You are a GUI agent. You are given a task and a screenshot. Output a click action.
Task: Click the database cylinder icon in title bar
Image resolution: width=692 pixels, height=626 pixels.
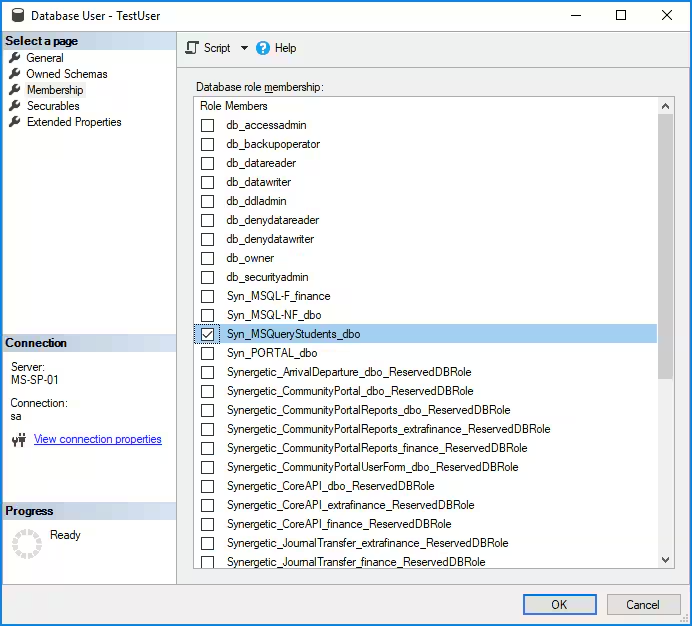[18, 15]
